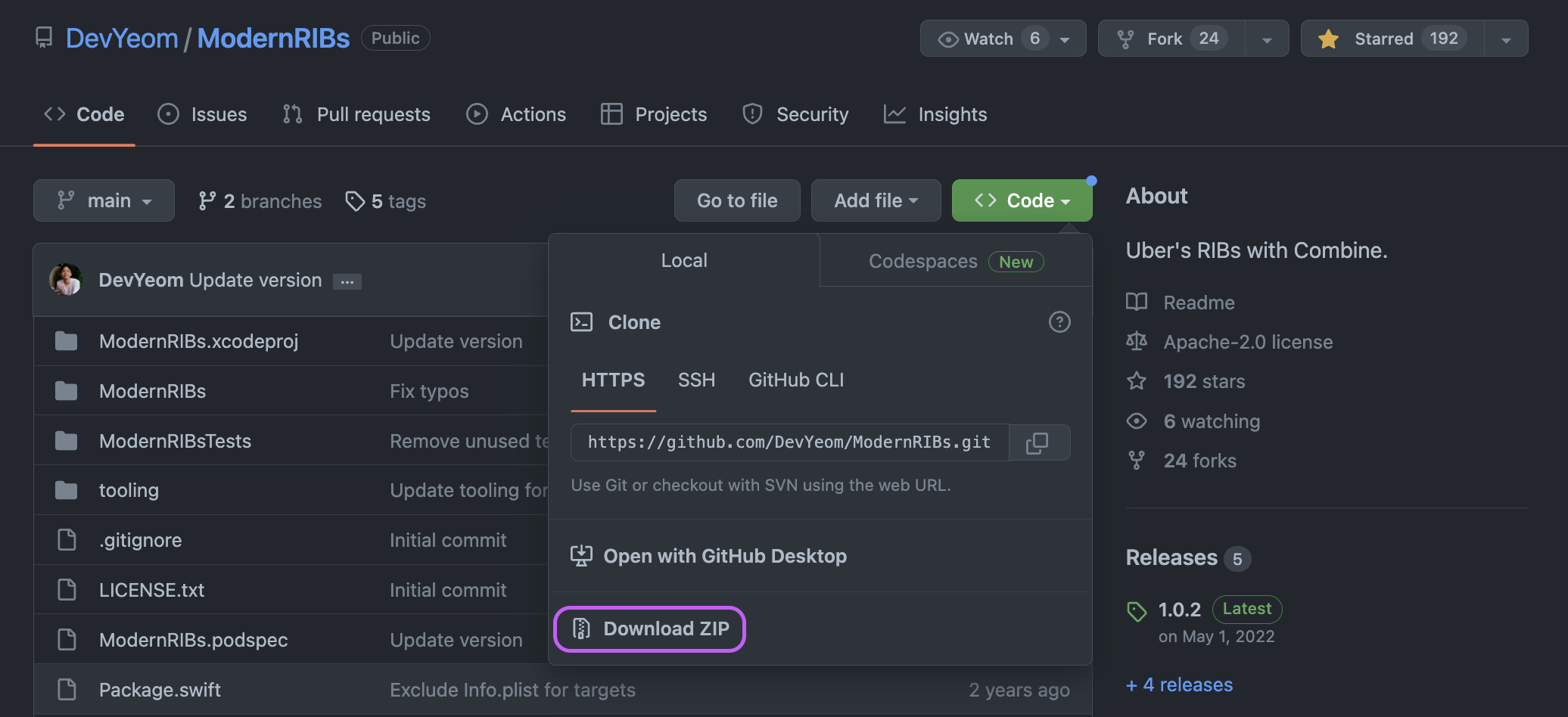Click the Clone help question mark icon
Viewport: 1568px width, 717px height.
click(x=1059, y=322)
